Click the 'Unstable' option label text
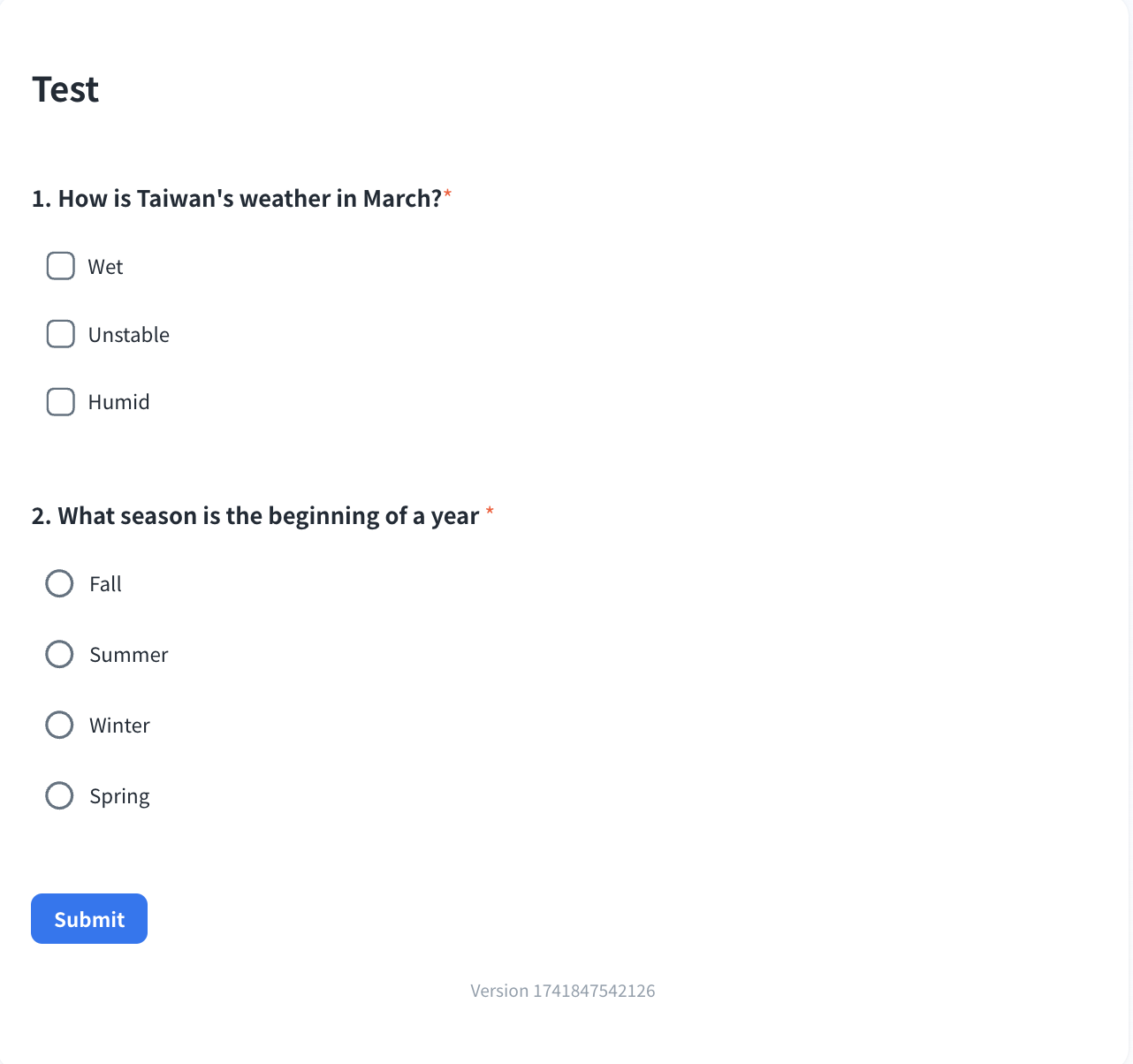 (x=129, y=335)
